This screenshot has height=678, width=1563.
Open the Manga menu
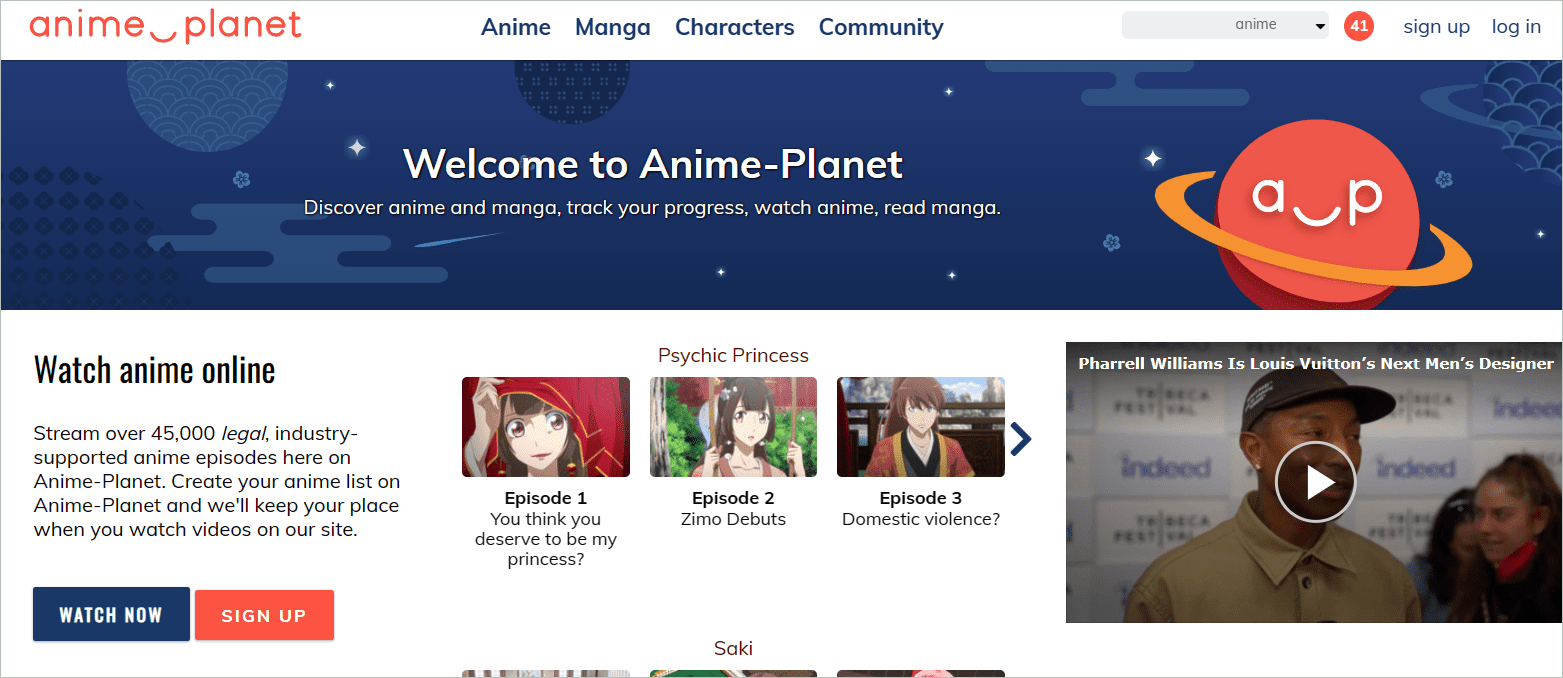tap(613, 28)
